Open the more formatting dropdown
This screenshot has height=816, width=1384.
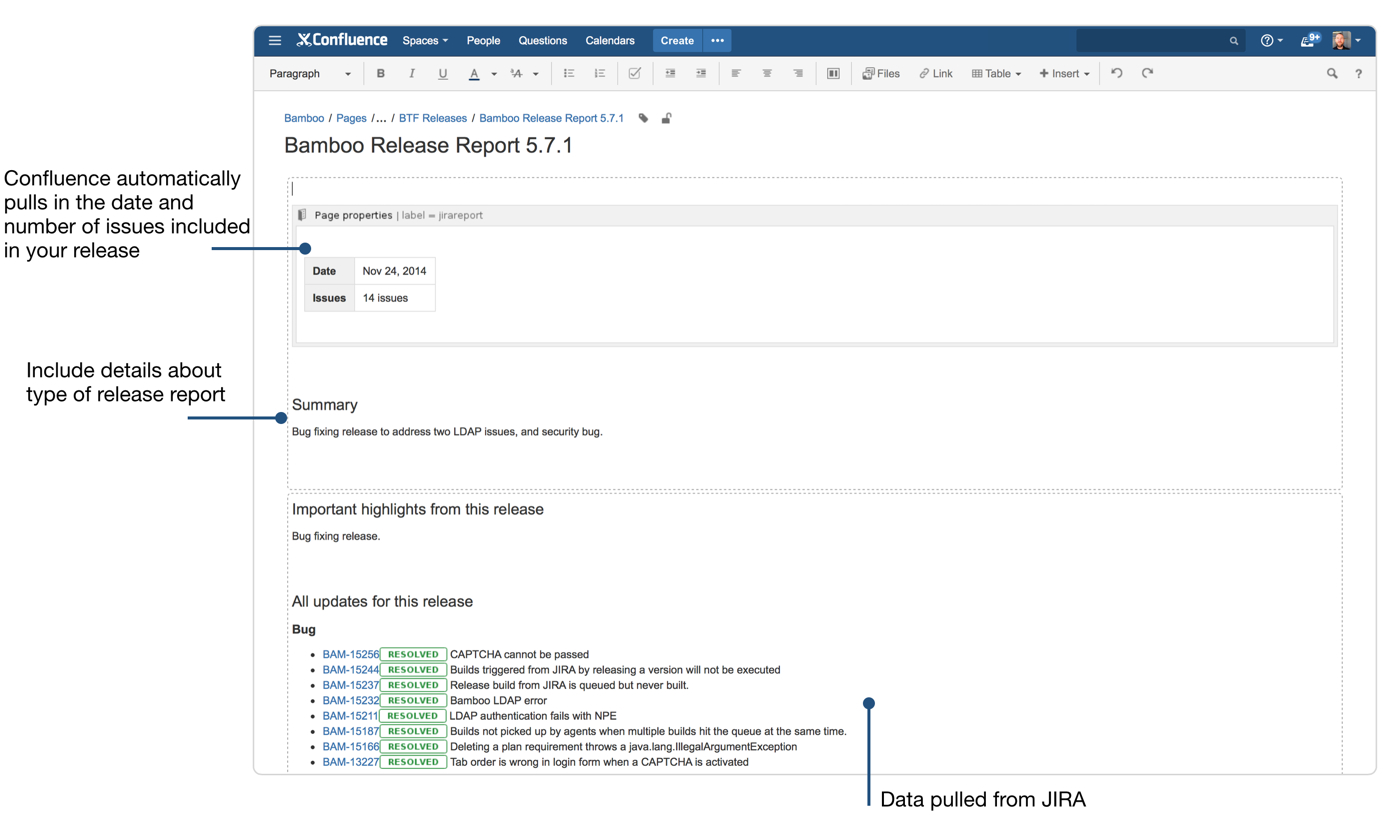[x=524, y=74]
